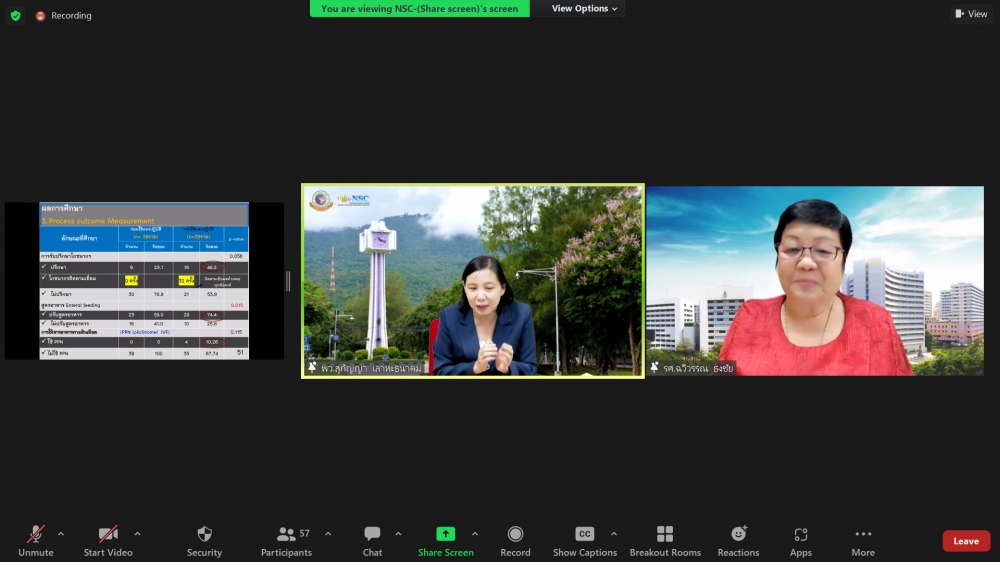The width and height of the screenshot is (1000, 562).
Task: Click the green encryption shield icon
Action: coord(15,15)
